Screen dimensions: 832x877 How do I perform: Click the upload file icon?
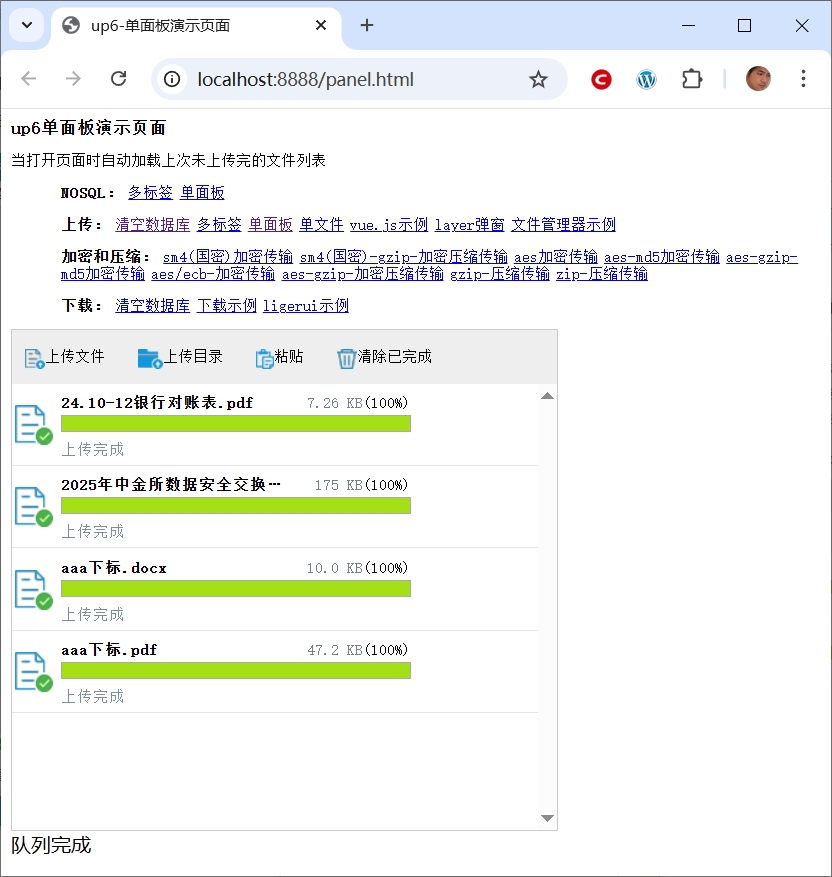tap(34, 358)
